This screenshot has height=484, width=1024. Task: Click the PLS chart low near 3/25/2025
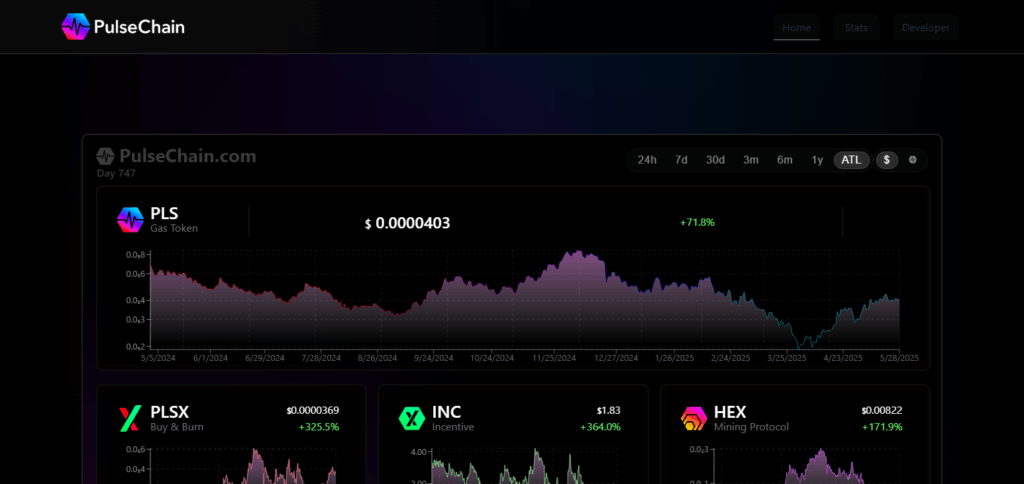pos(798,345)
